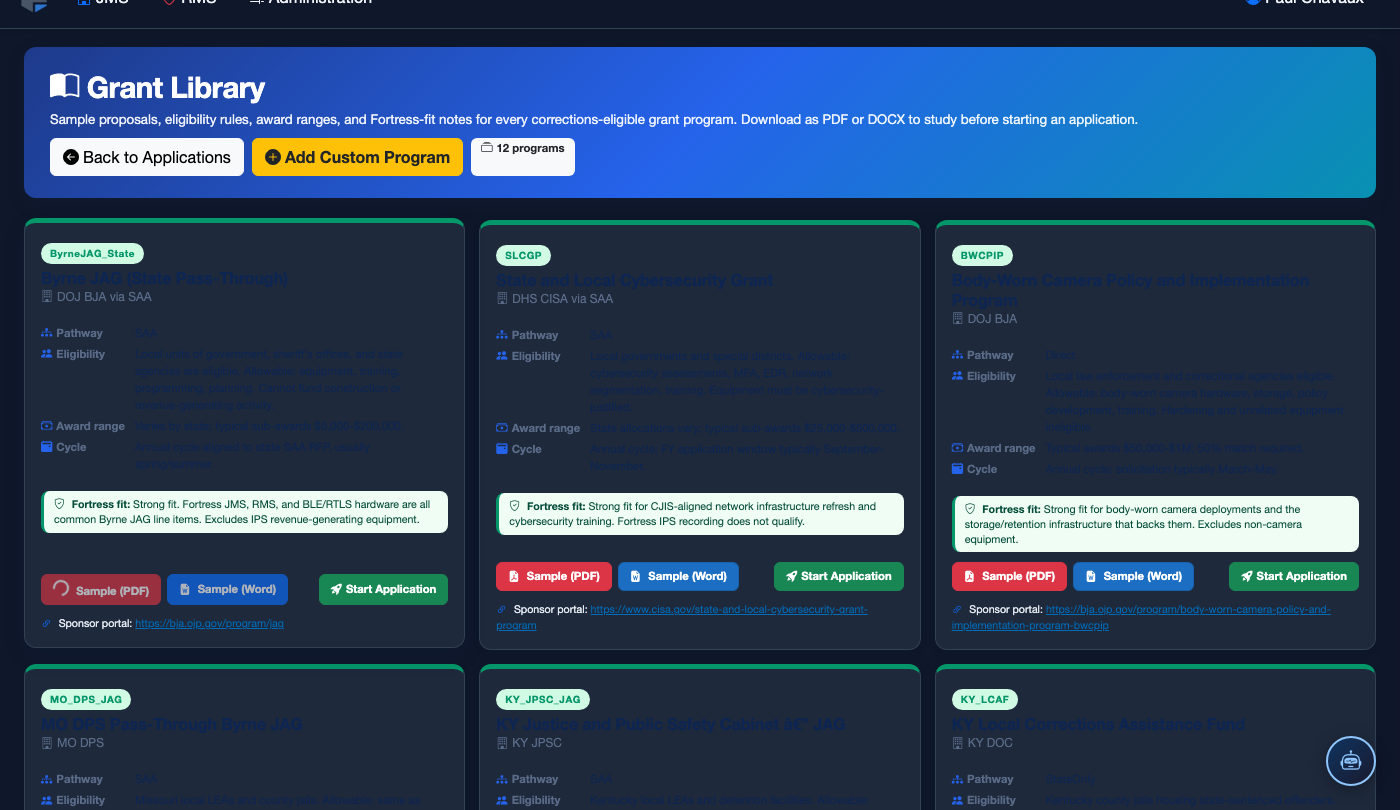
Task: Click the Eligibility people icon in Byrne JAG State card
Action: point(47,354)
